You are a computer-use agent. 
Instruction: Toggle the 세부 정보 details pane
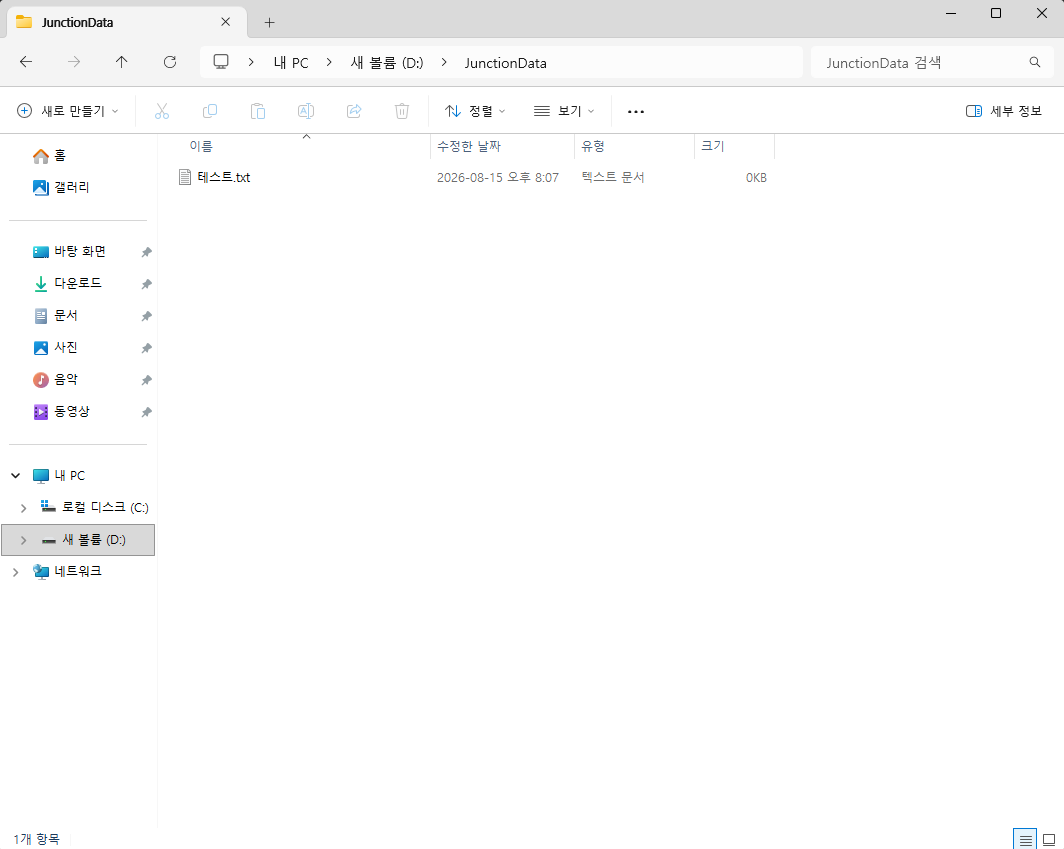[x=1004, y=111]
